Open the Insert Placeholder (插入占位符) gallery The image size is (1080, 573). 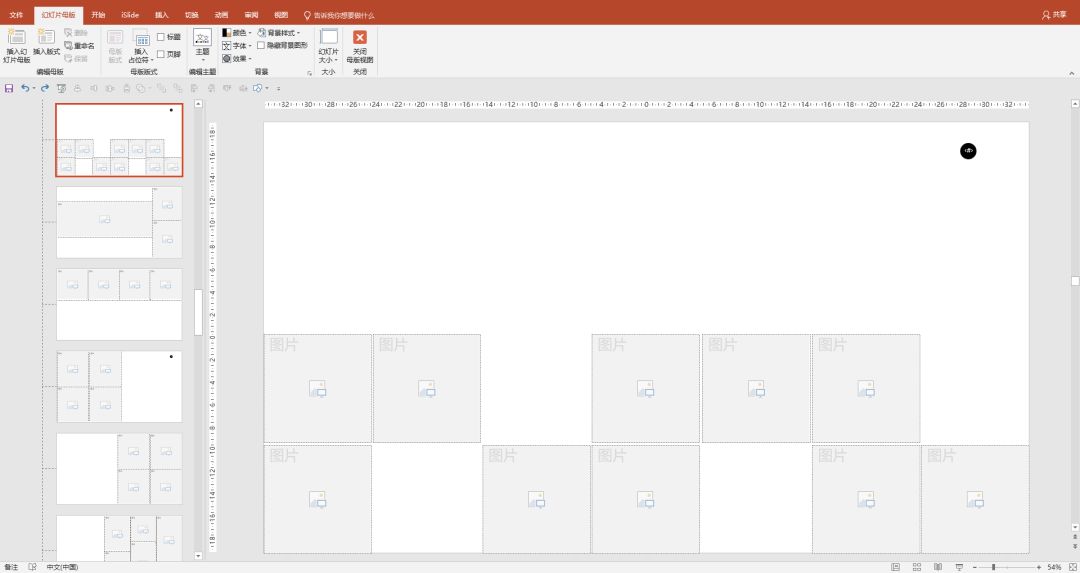(x=141, y=46)
